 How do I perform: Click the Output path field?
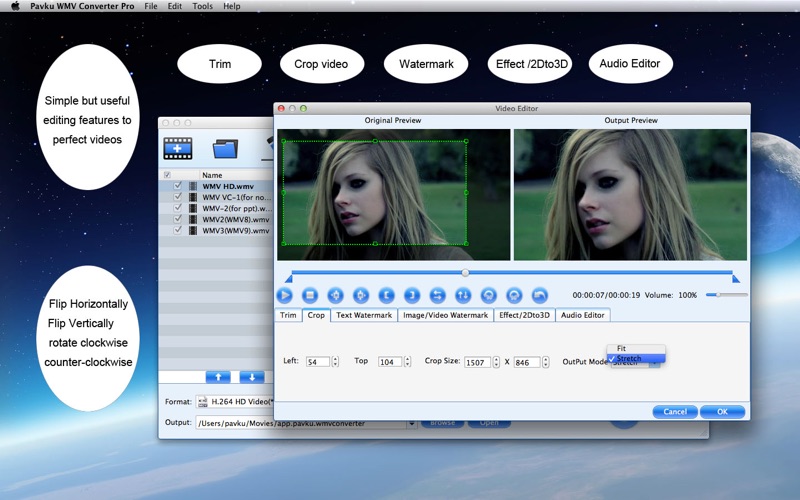click(x=301, y=423)
